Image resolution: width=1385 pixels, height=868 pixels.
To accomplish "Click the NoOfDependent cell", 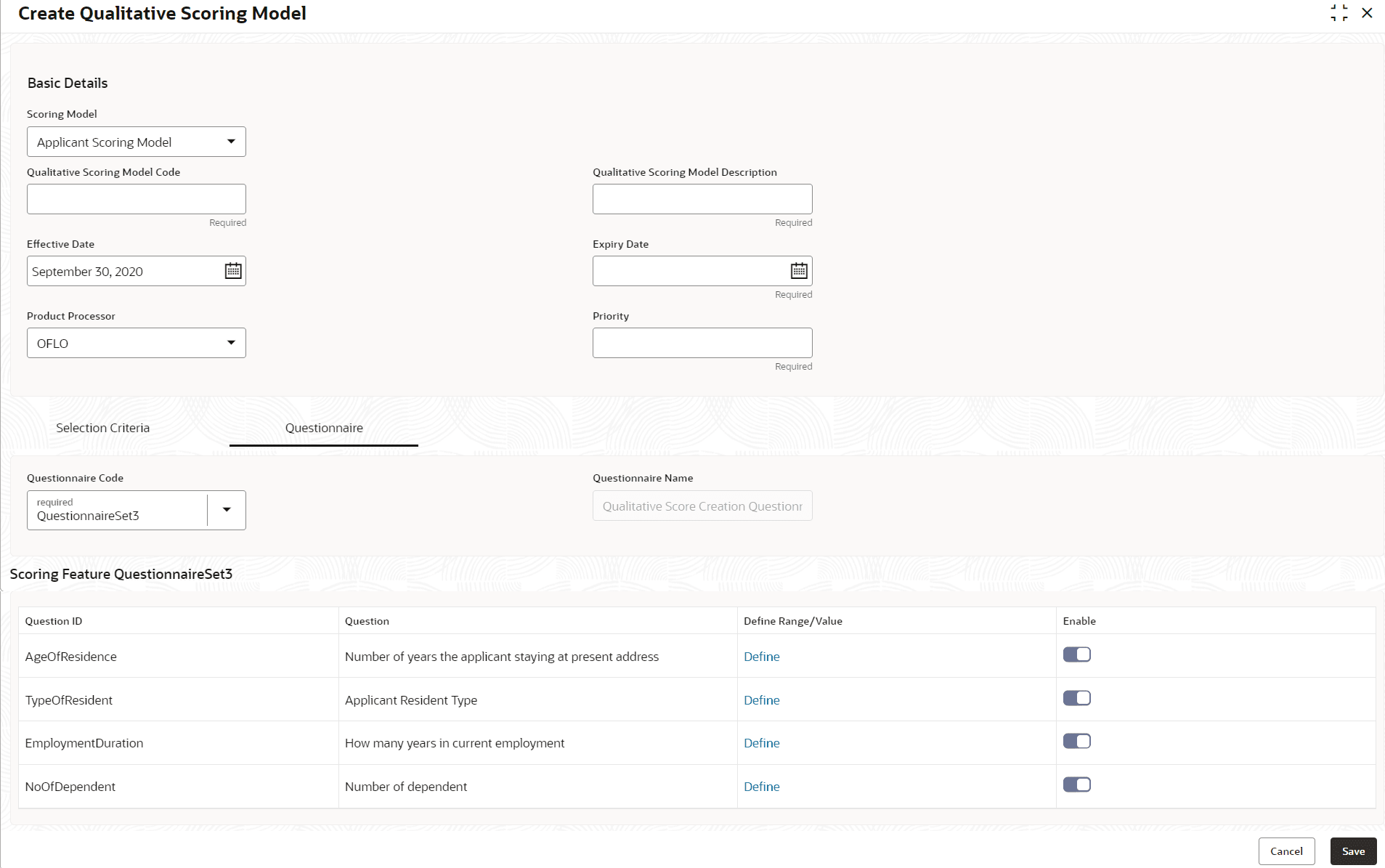I will [179, 787].
